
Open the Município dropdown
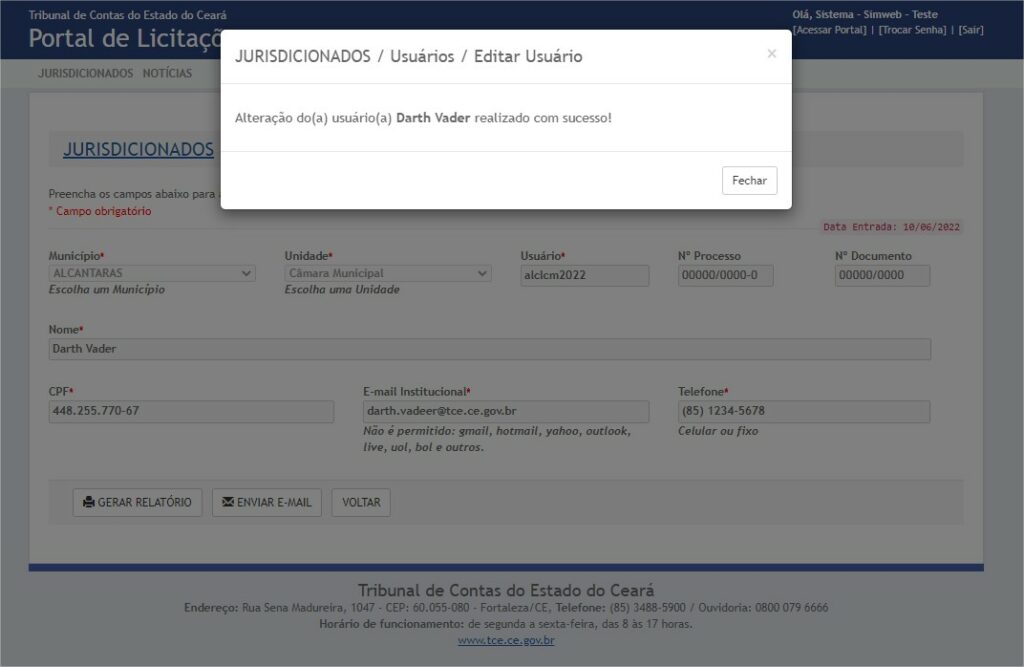152,273
